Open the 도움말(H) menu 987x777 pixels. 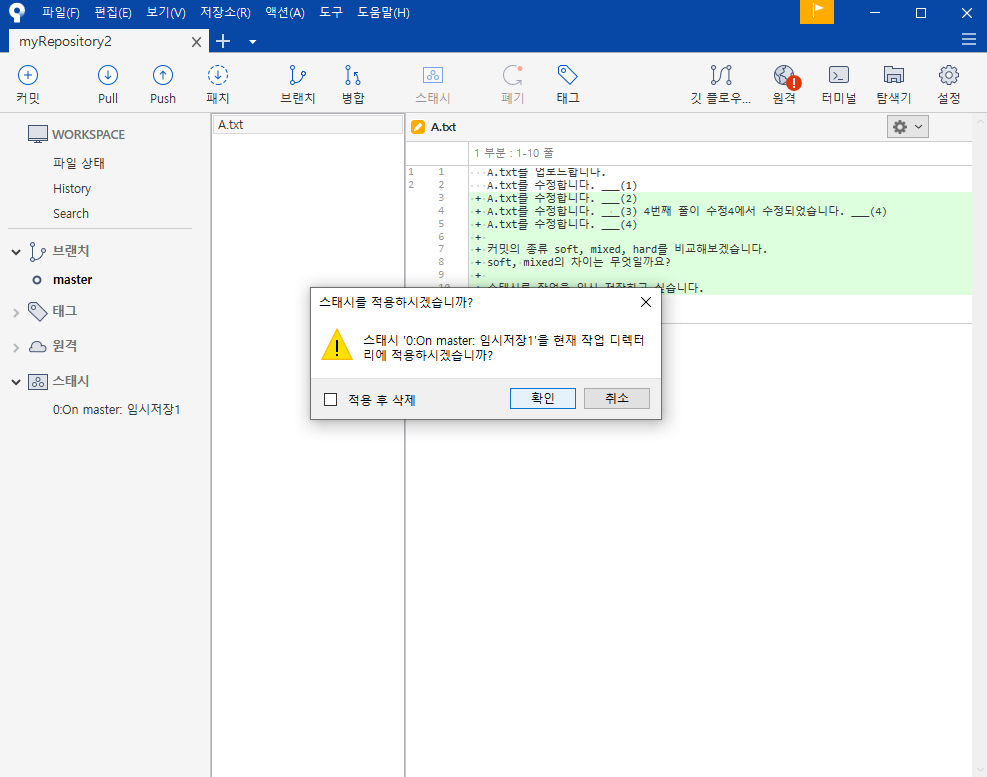tap(383, 13)
